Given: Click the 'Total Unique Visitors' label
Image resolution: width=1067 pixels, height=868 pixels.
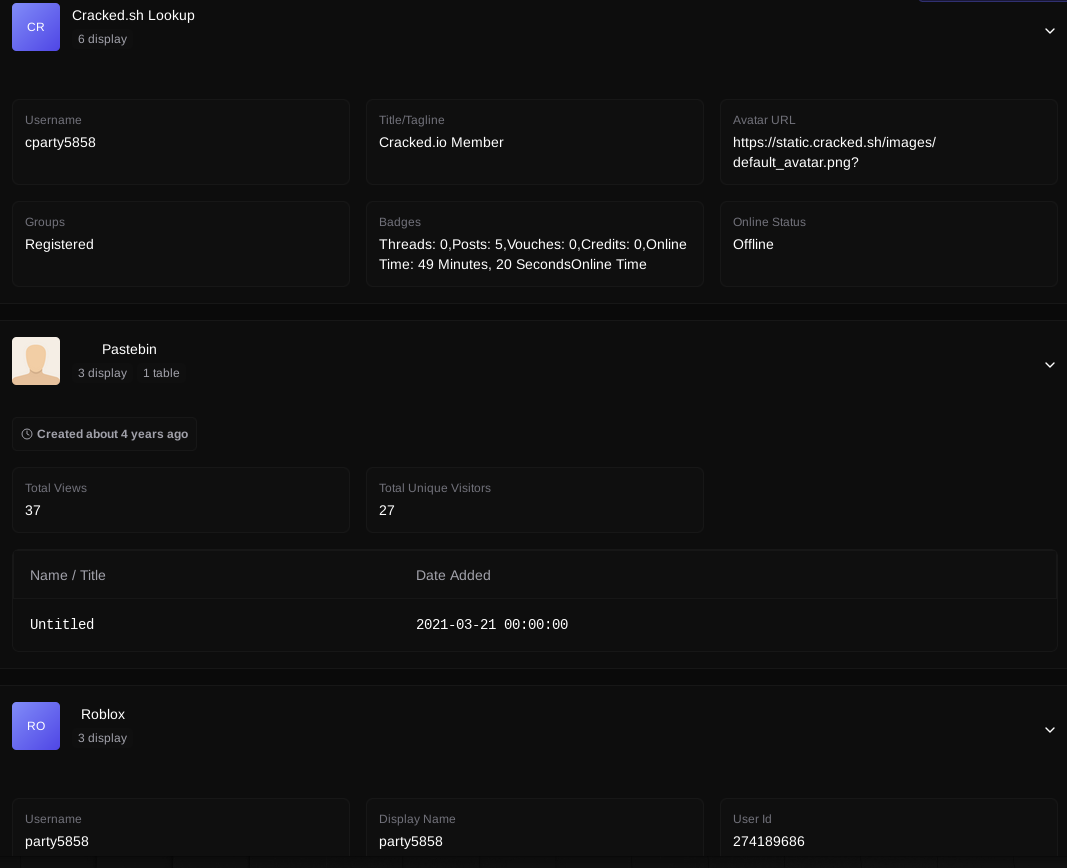Looking at the screenshot, I should pyautogui.click(x=435, y=488).
